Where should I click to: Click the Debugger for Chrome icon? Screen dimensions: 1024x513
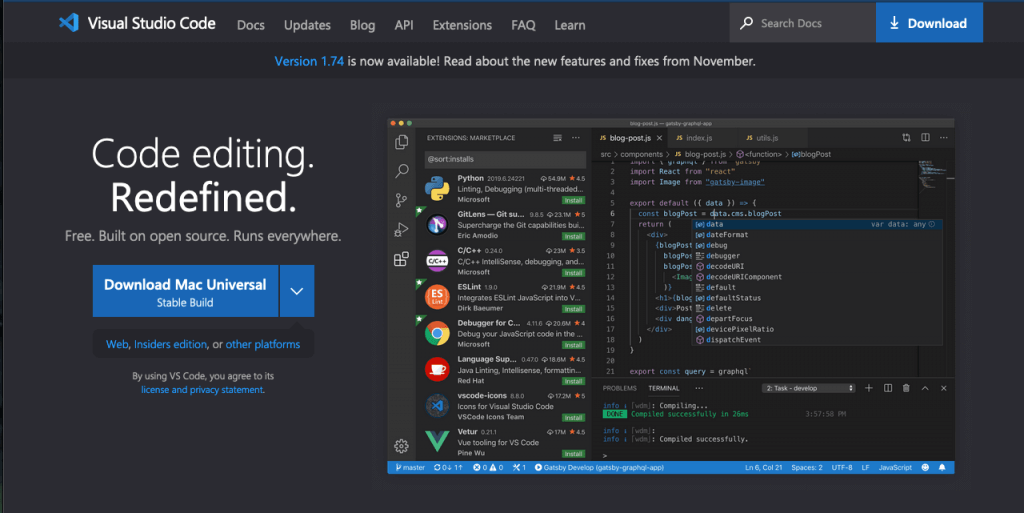[437, 334]
